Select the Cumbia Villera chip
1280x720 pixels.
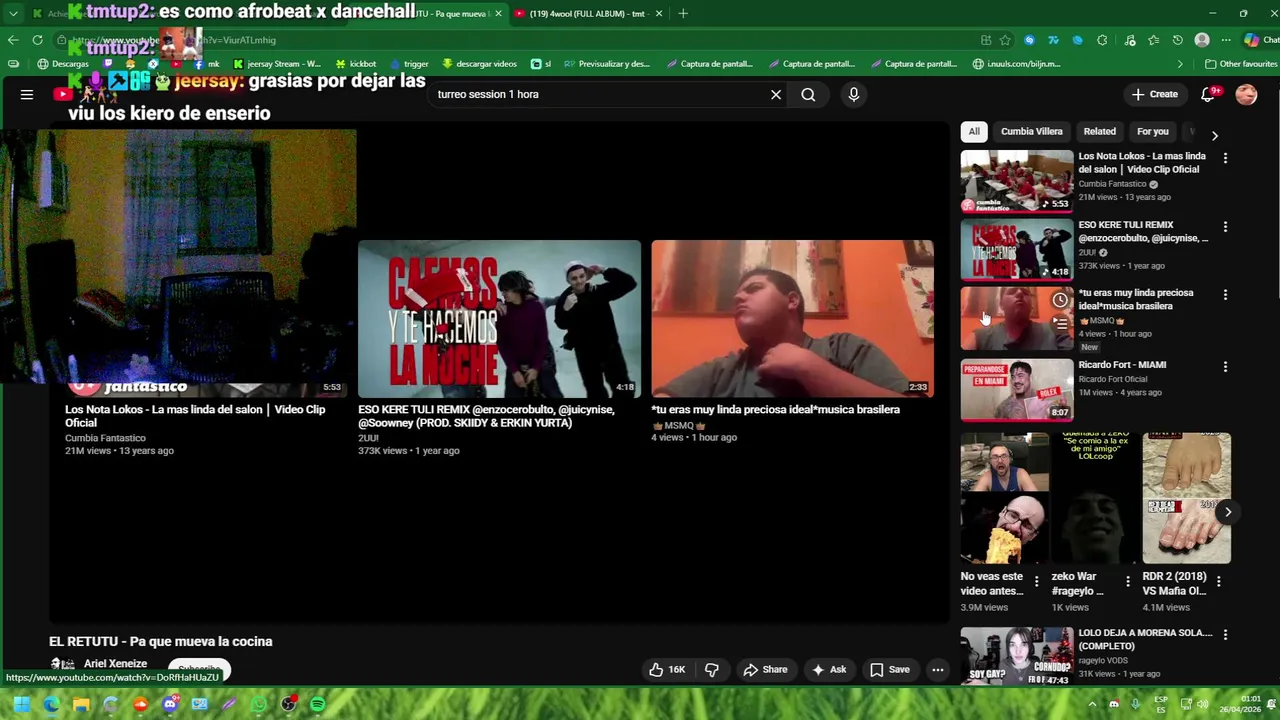coord(1031,131)
